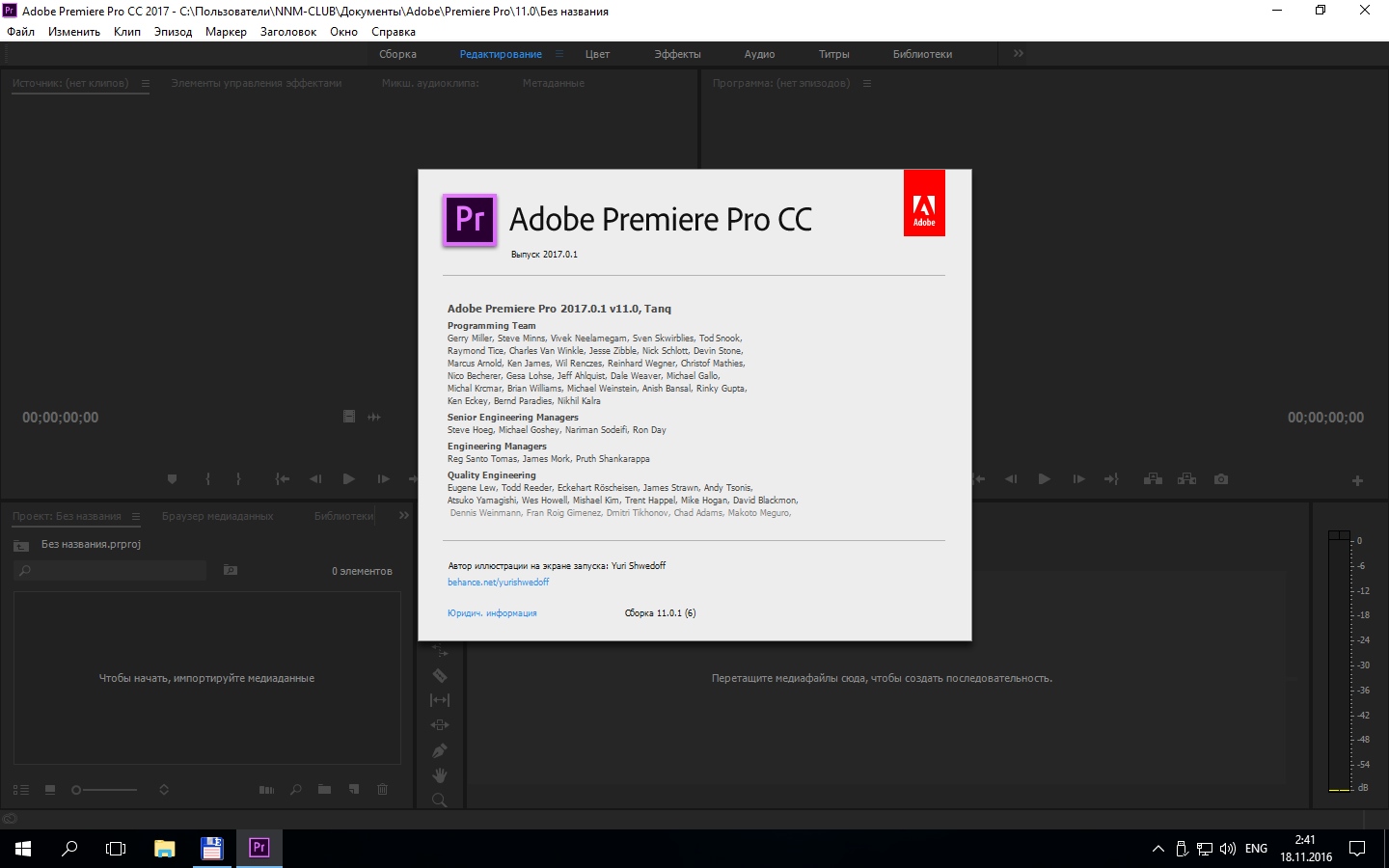
Task: Open the Эпизод menu
Action: coord(173,32)
